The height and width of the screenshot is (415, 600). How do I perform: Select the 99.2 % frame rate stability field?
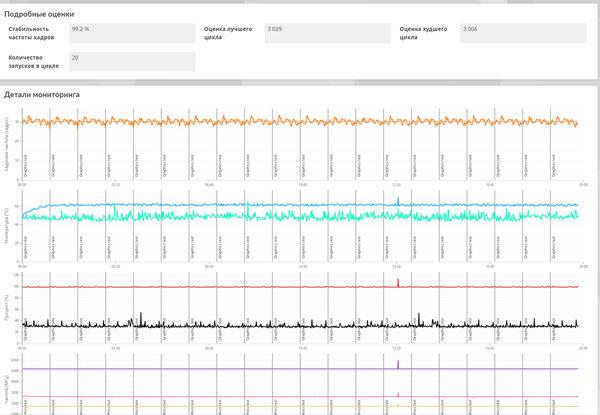tap(132, 33)
